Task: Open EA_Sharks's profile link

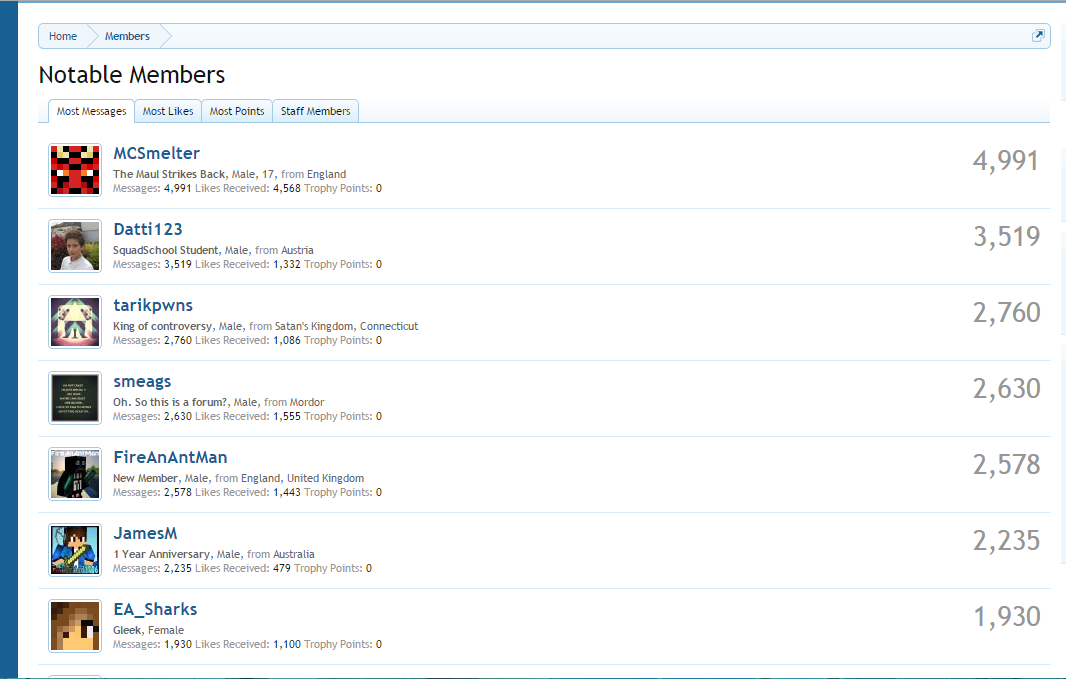Action: tap(155, 610)
